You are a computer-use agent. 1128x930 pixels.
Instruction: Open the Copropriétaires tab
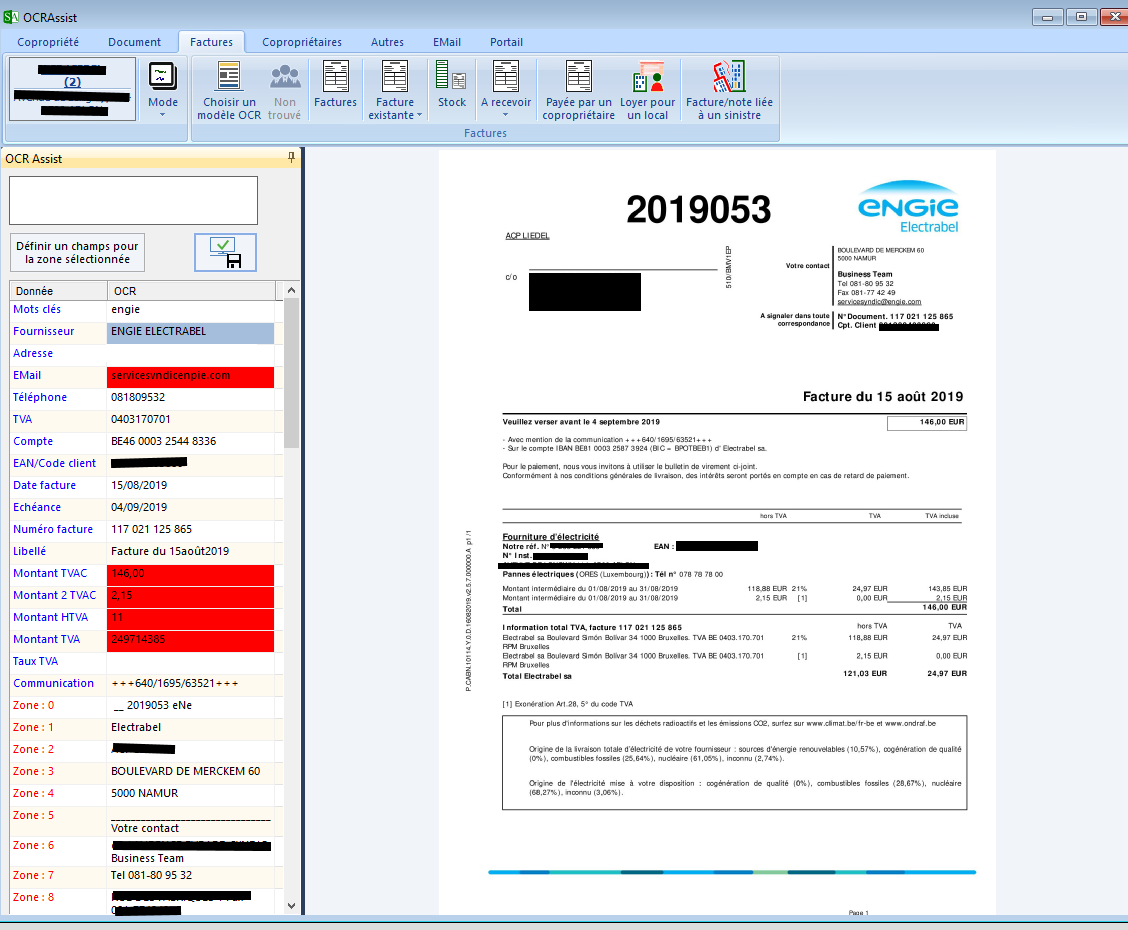[x=302, y=42]
